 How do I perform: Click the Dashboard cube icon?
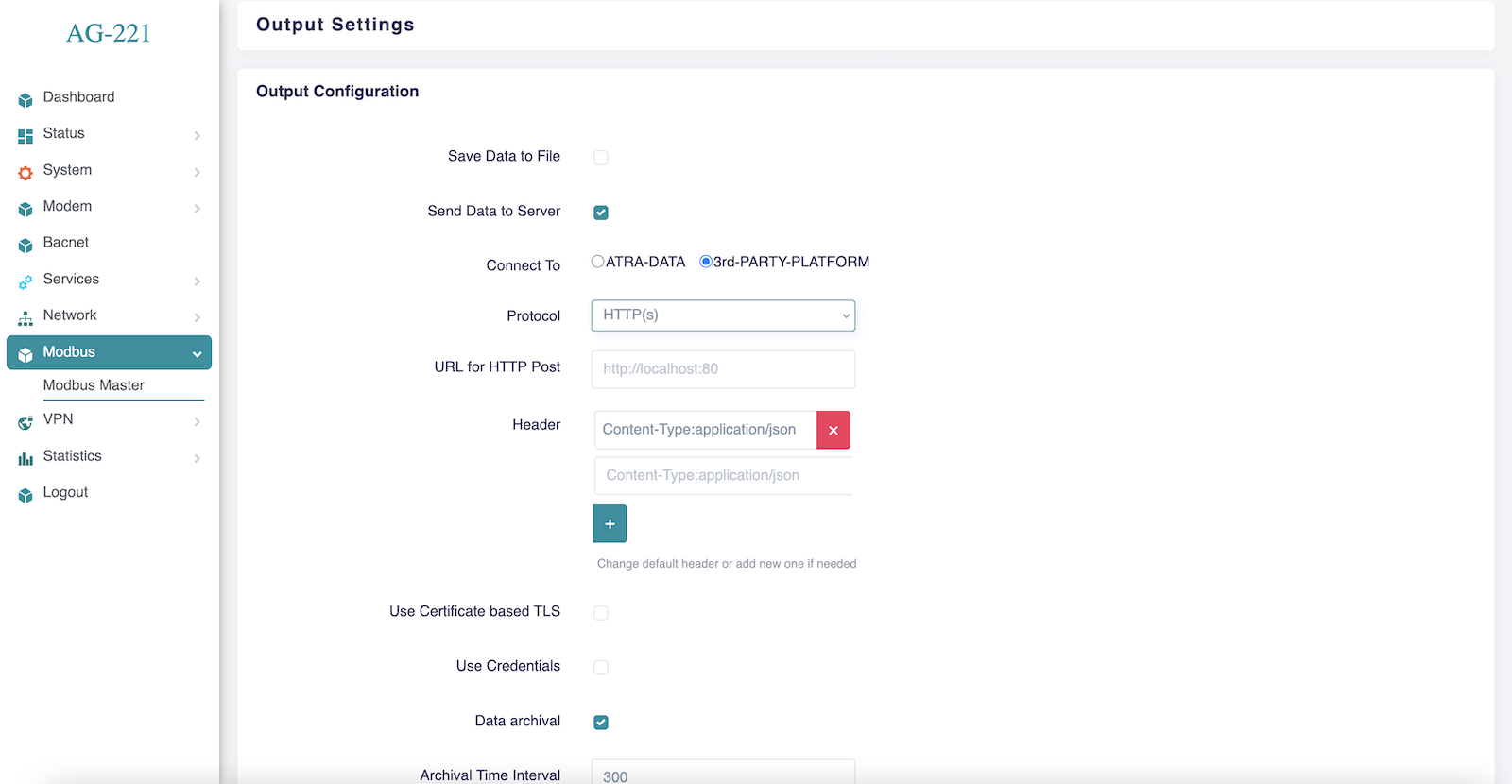[26, 99]
